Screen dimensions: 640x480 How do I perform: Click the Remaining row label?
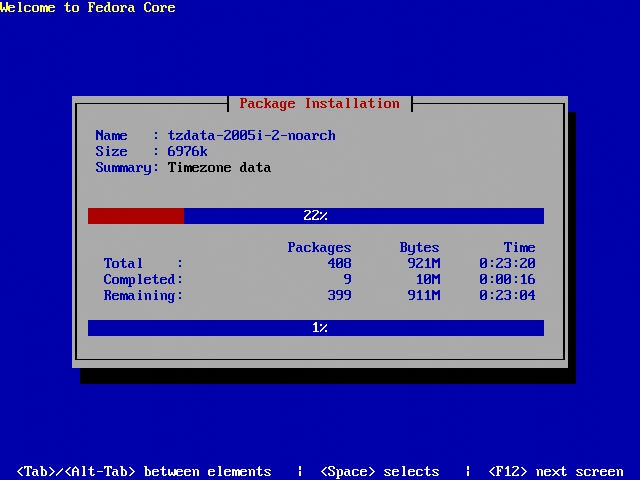pyautogui.click(x=142, y=295)
